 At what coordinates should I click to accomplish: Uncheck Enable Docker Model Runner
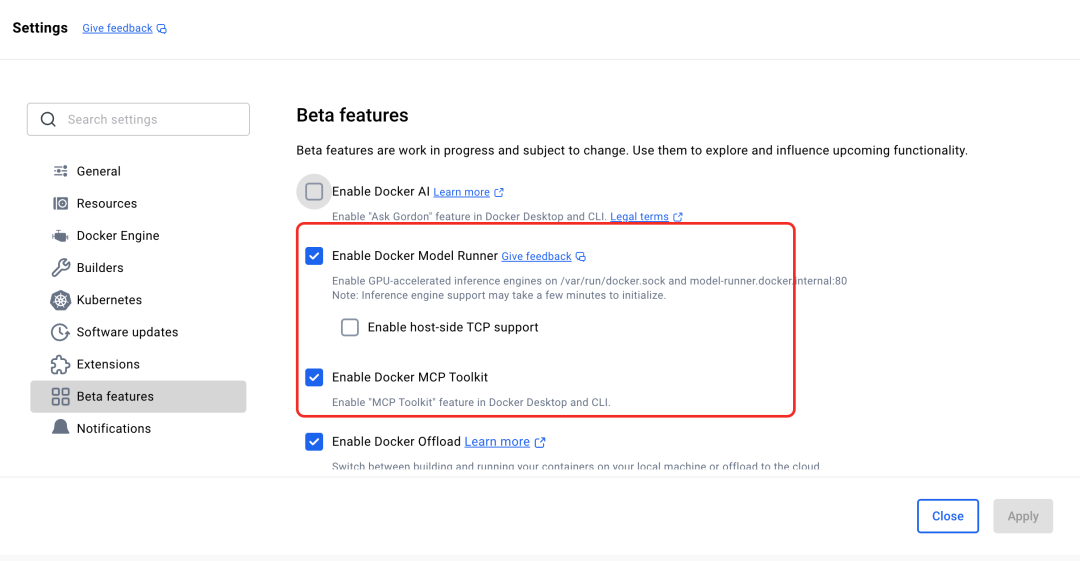click(x=314, y=256)
